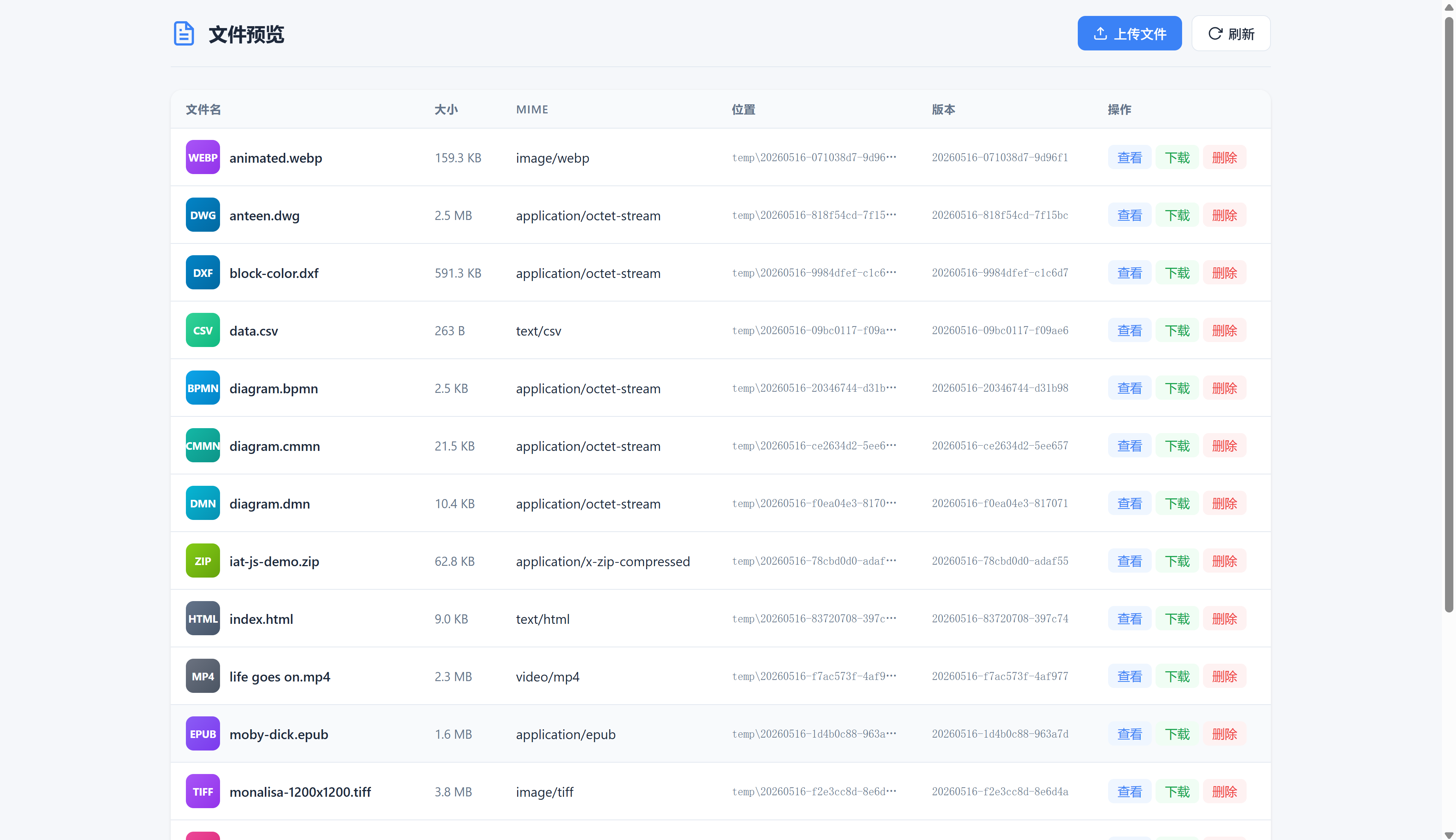Click the ZIP icon beside iat-js-demo.zip
Viewport: 1456px width, 840px height.
tap(203, 561)
